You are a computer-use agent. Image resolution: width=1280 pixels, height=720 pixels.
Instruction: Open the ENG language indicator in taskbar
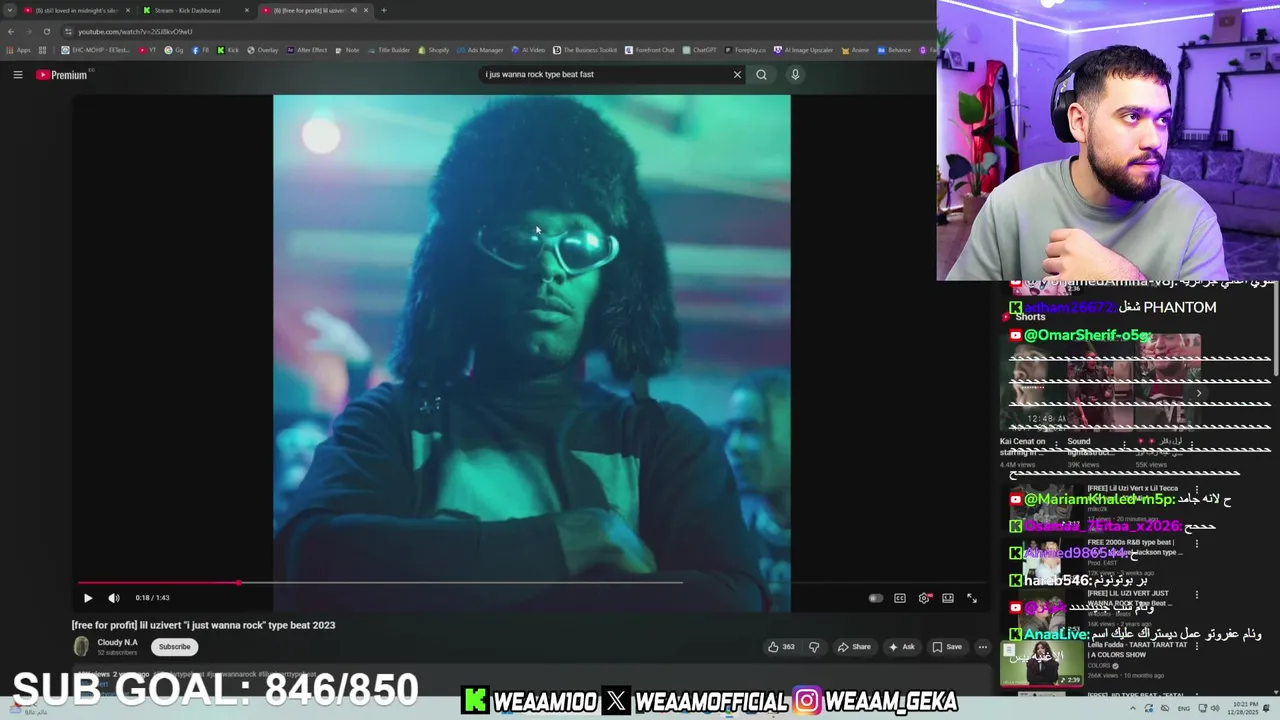(1184, 708)
